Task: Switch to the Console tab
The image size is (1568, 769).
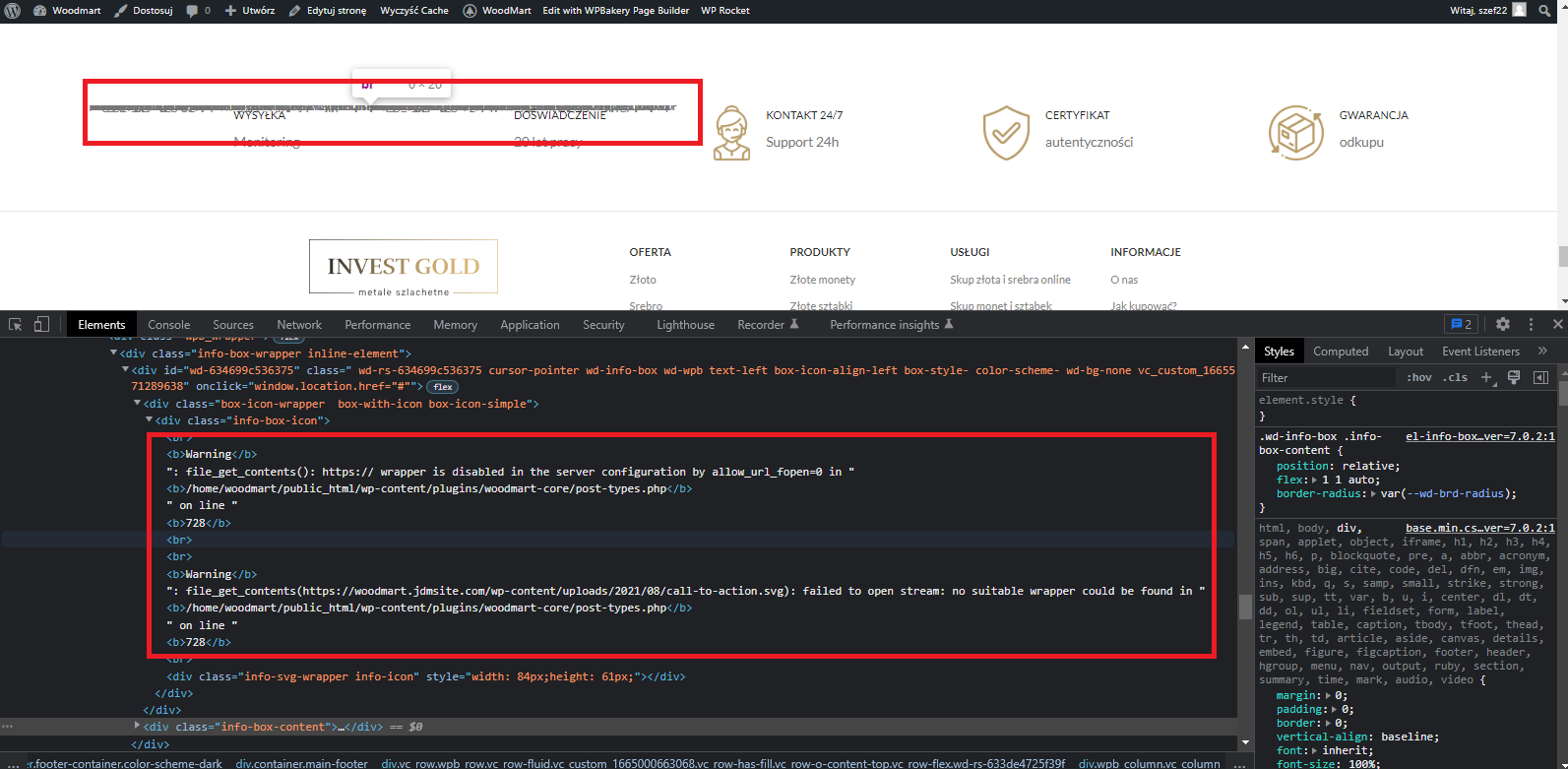Action: [169, 325]
